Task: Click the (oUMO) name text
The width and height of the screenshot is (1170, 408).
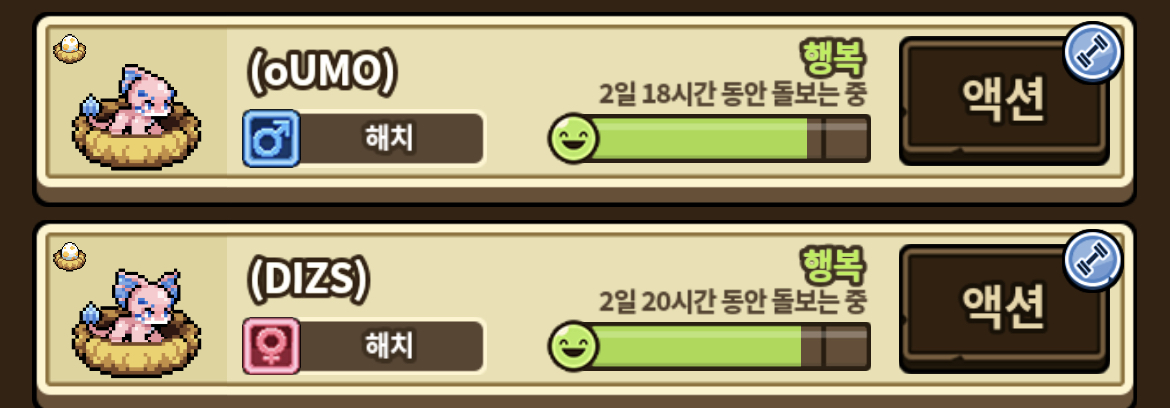Action: pyautogui.click(x=322, y=74)
